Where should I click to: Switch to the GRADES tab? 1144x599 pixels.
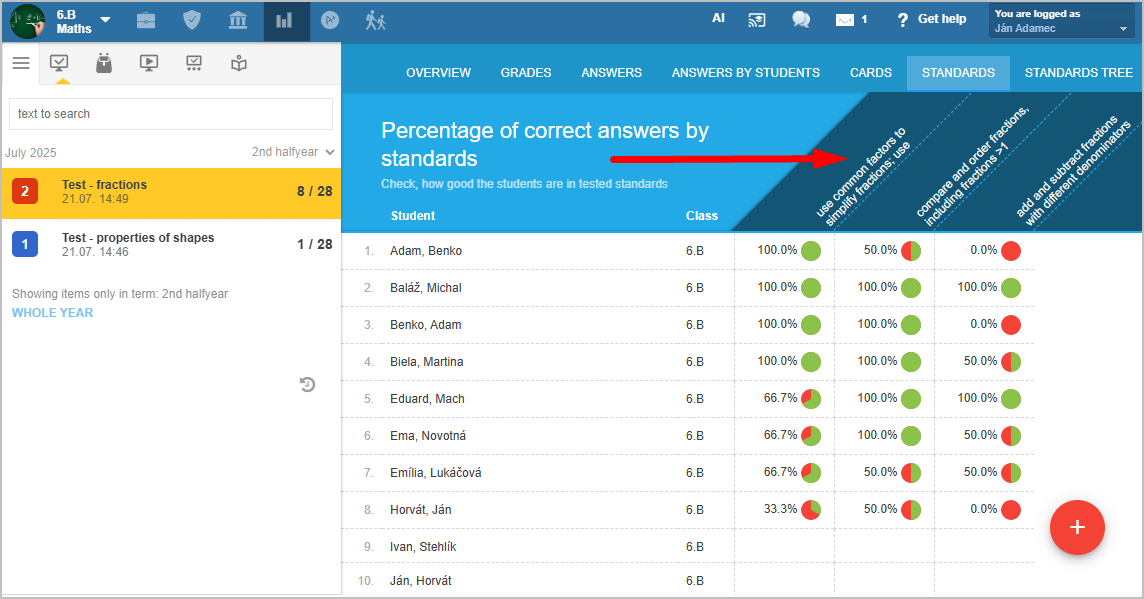(x=526, y=73)
